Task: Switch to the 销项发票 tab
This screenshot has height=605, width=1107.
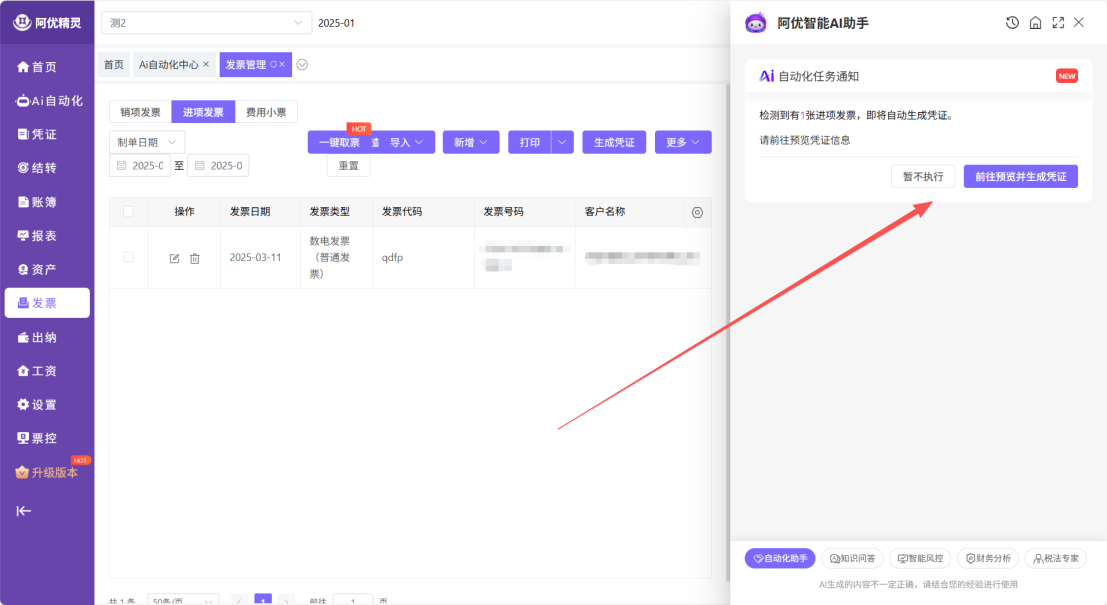Action: coord(140,112)
